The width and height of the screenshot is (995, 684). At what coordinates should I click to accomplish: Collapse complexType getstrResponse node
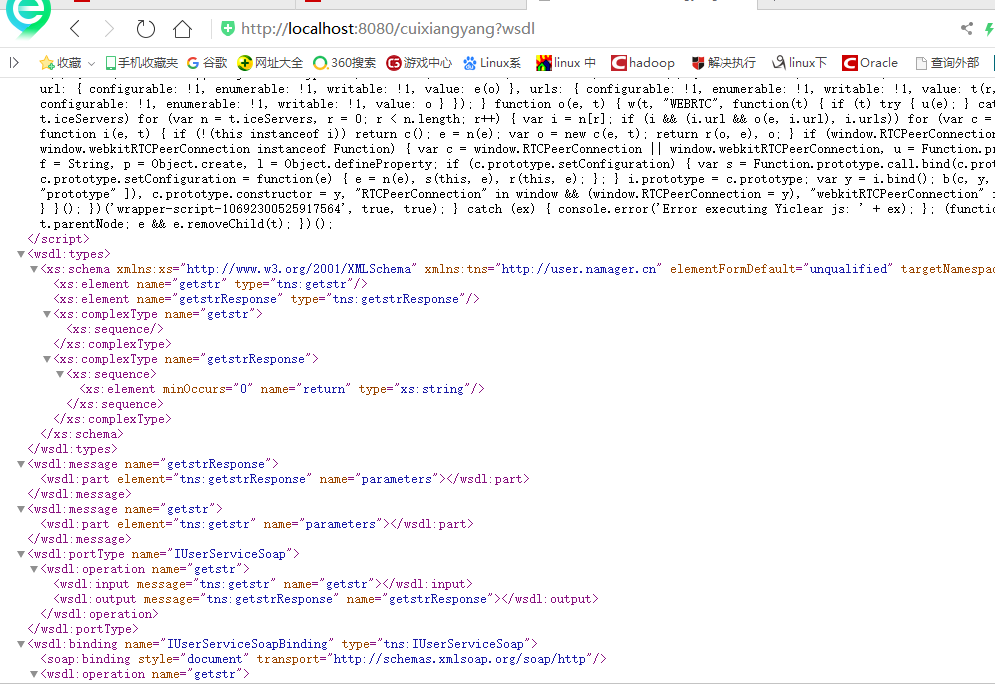(x=46, y=359)
